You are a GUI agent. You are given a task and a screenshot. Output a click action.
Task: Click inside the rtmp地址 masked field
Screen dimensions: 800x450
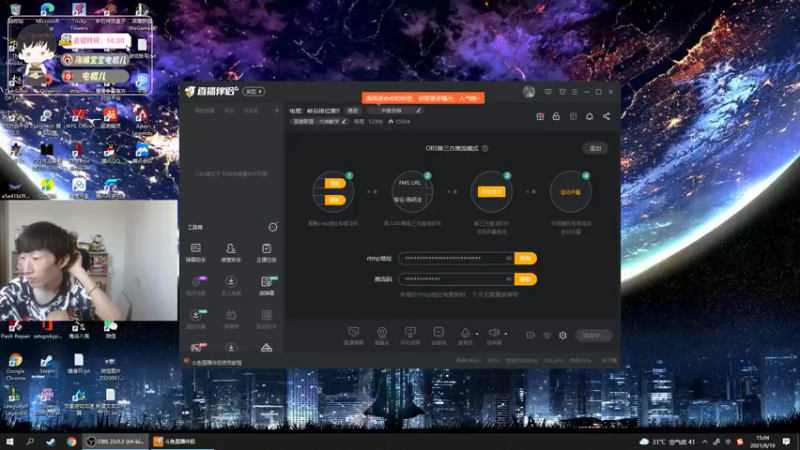coord(456,258)
